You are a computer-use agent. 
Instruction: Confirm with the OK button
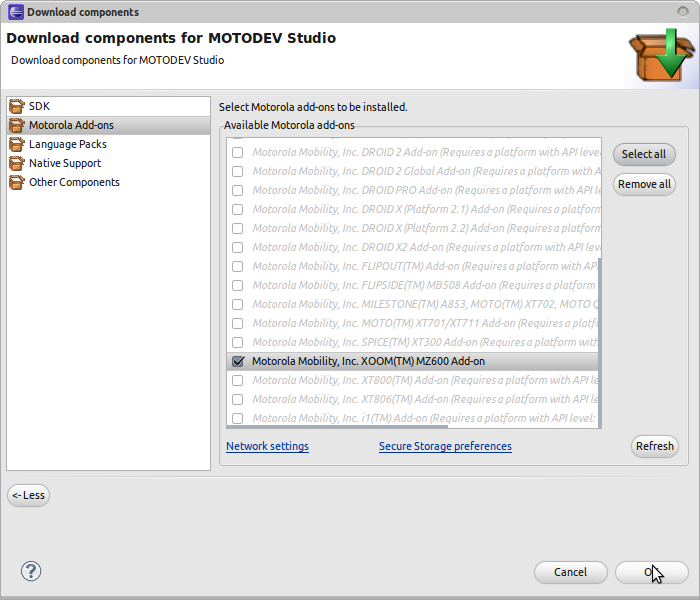click(x=651, y=572)
